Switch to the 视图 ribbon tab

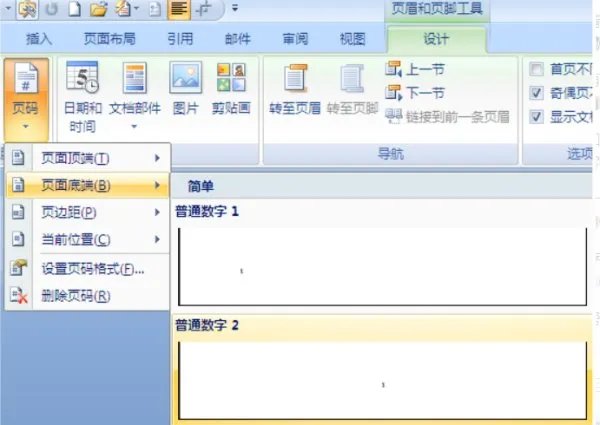[352, 39]
